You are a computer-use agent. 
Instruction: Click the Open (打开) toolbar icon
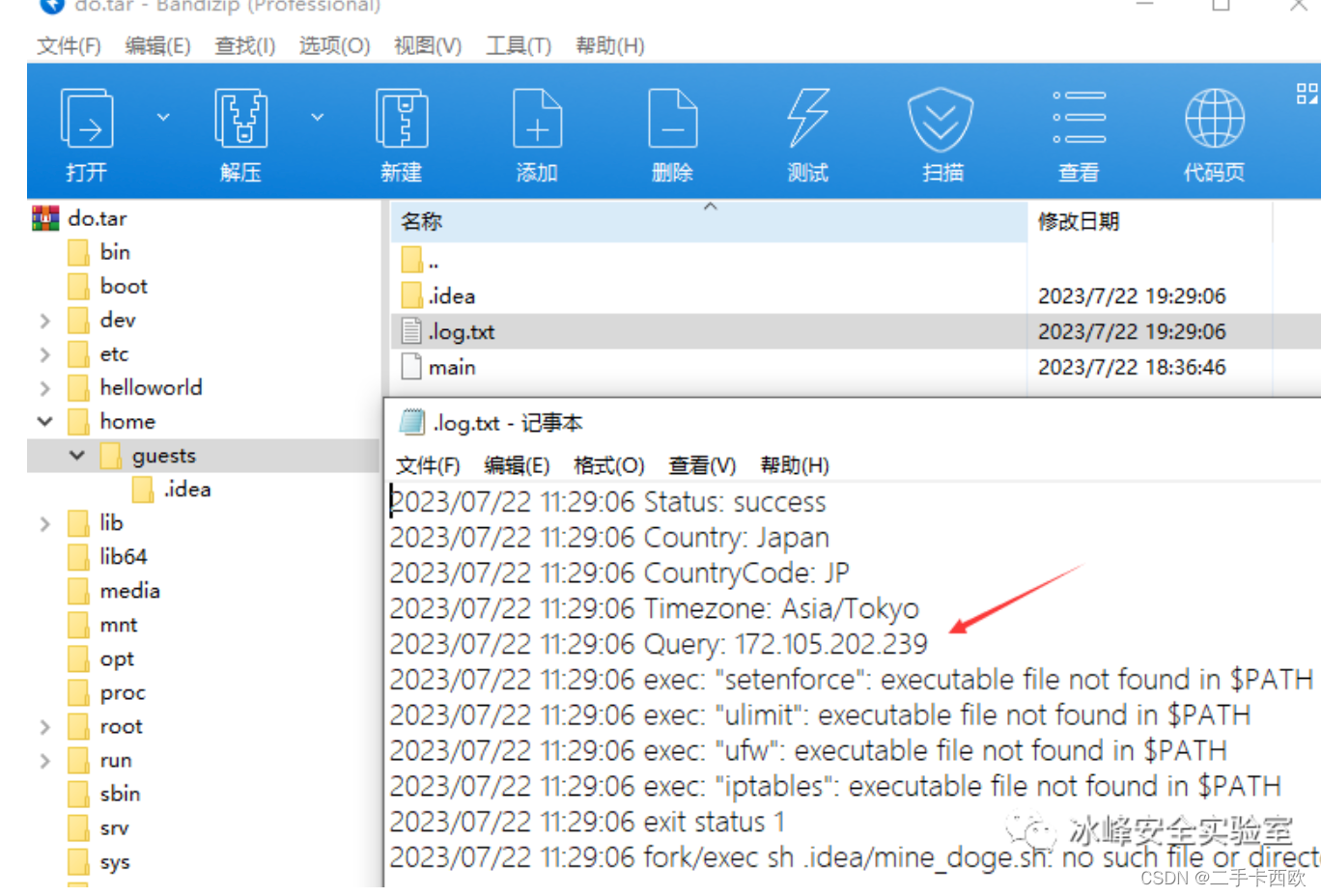[87, 119]
